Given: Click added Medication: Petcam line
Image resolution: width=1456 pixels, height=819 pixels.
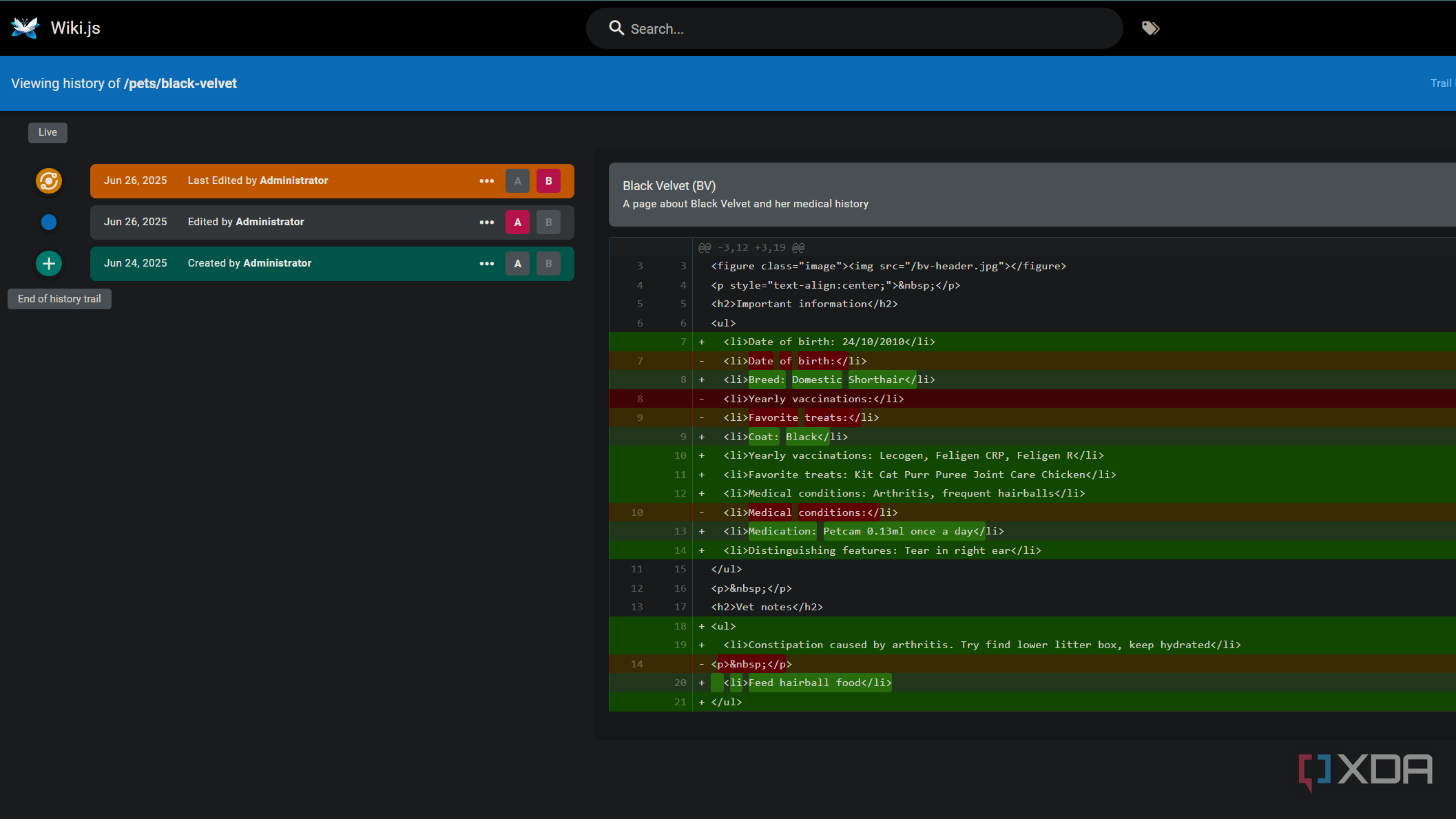Looking at the screenshot, I should pos(1032,531).
